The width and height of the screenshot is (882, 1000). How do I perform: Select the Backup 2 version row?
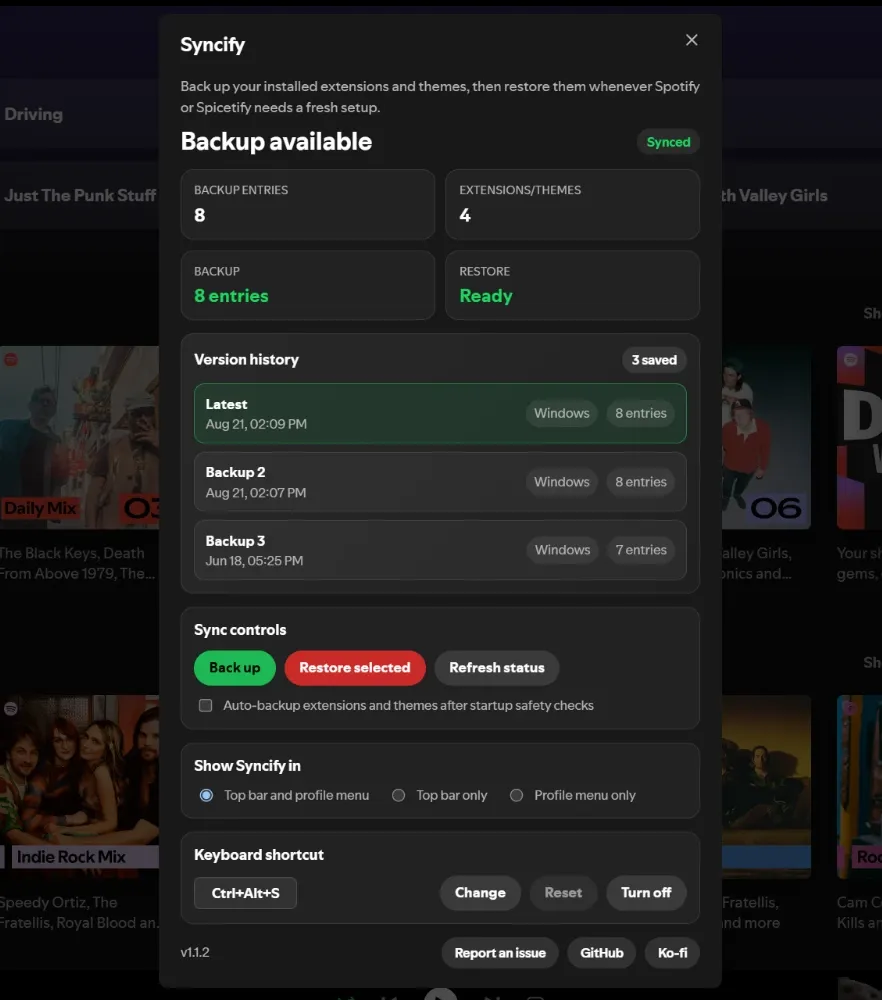pyautogui.click(x=440, y=482)
